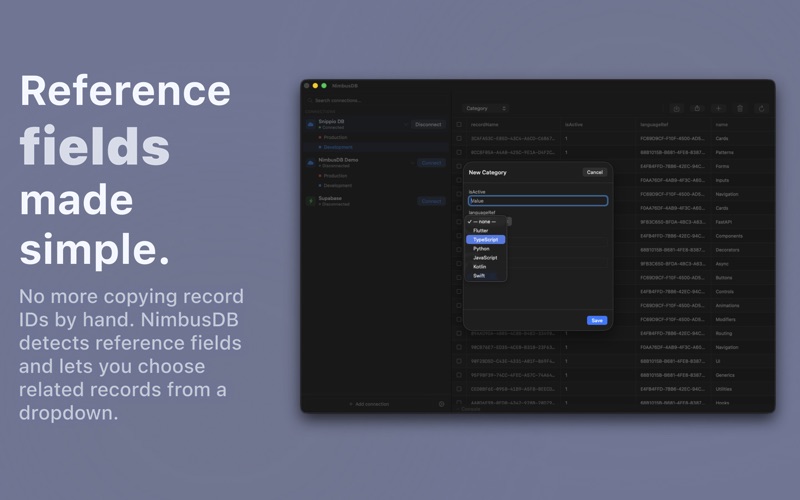Click Cancel in New Category dialog
The width and height of the screenshot is (800, 500).
[594, 172]
